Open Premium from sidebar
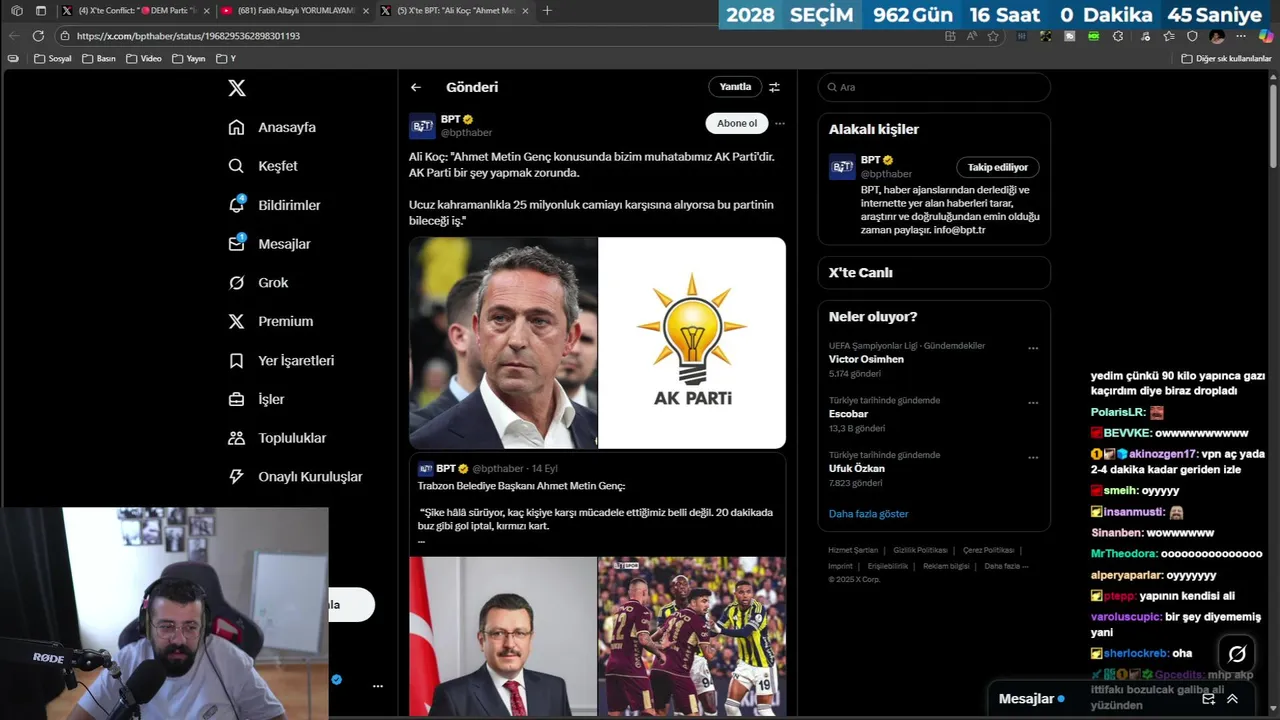Viewport: 1280px width, 720px height. 271,321
